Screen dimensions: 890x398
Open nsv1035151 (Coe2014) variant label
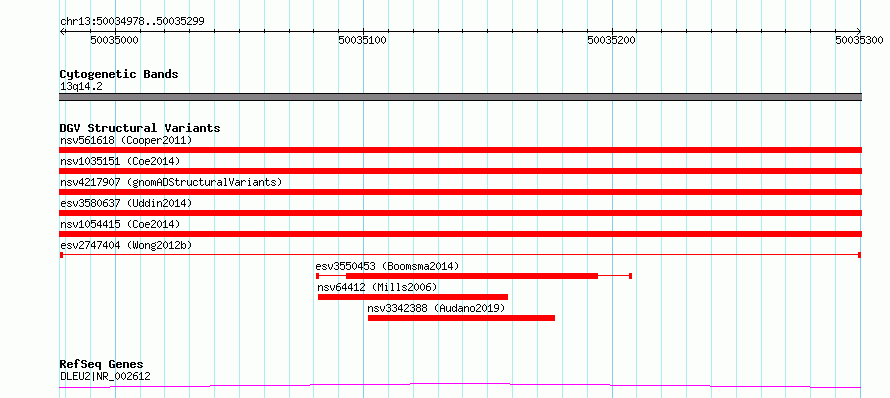click(120, 161)
